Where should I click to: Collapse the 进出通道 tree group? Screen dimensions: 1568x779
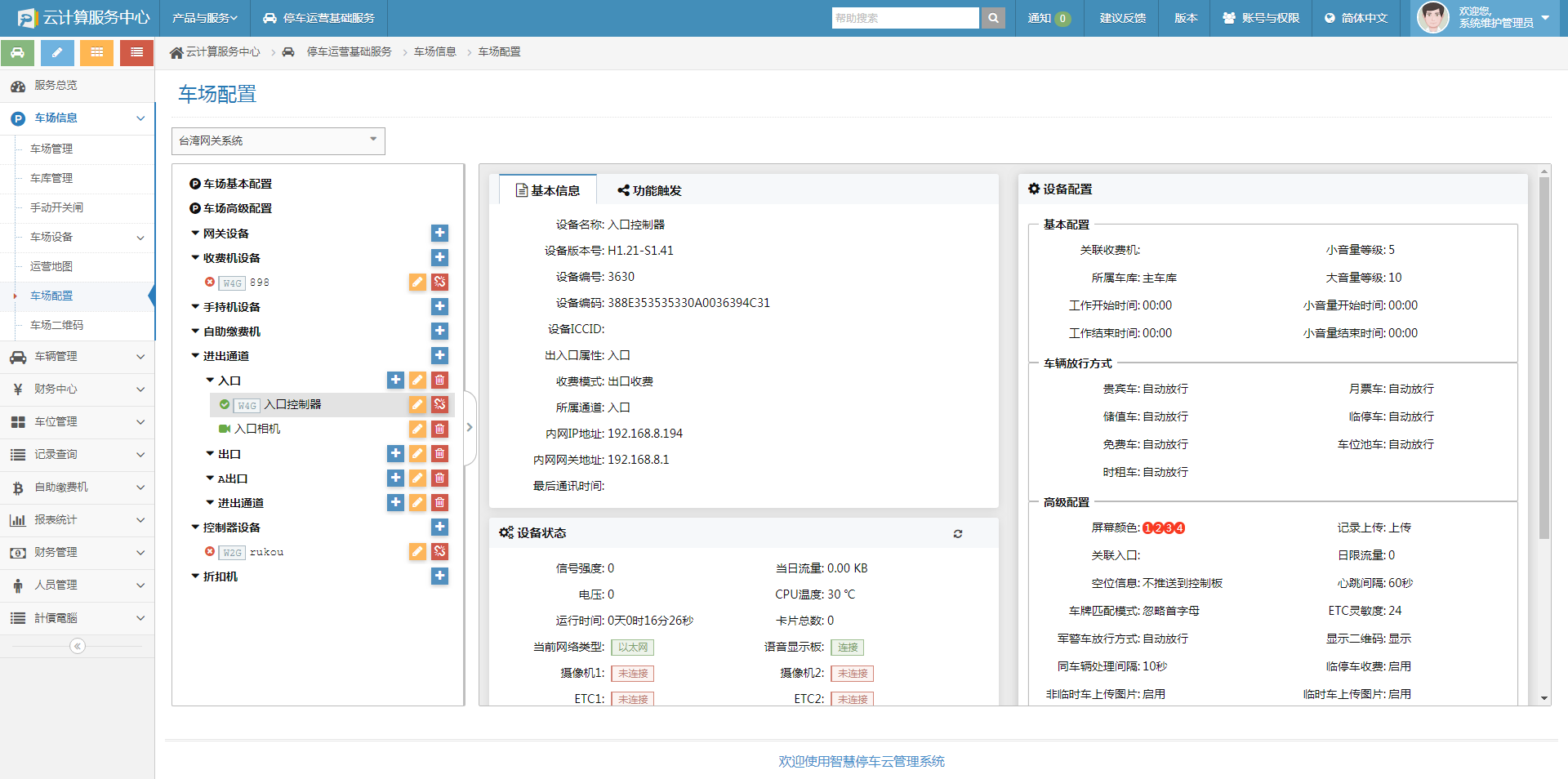(x=196, y=356)
